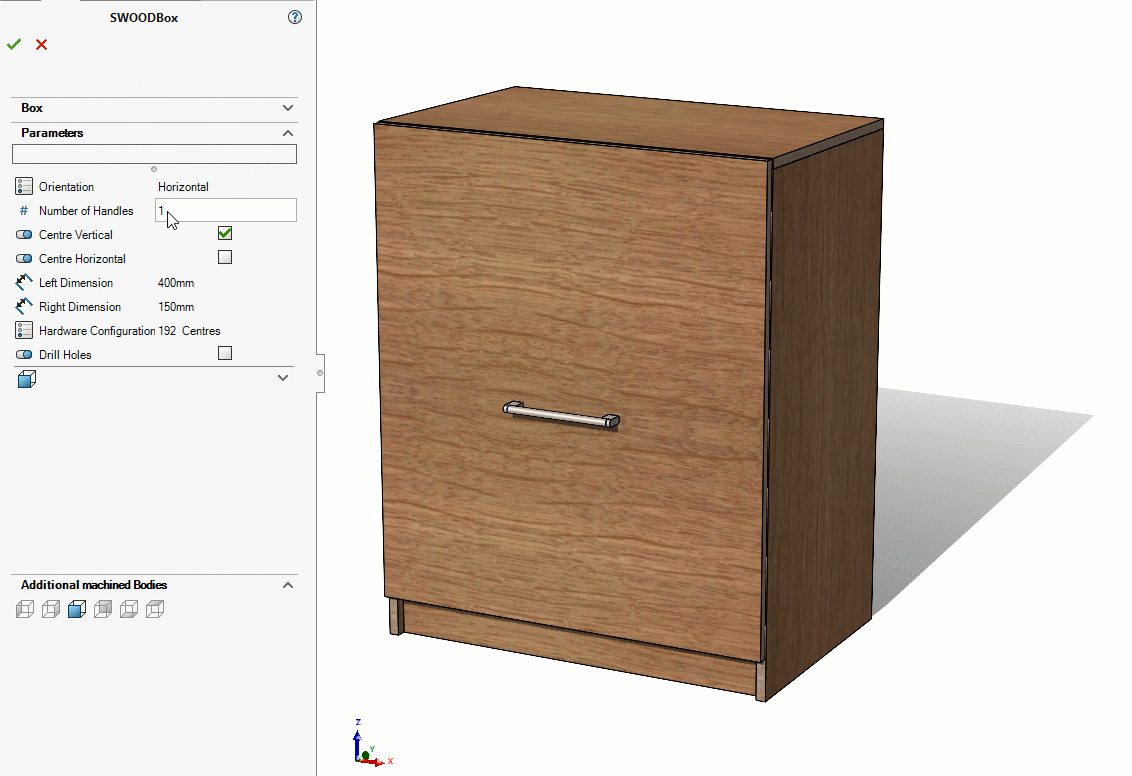This screenshot has height=776, width=1132.
Task: Open the SWOODBox help question mark
Action: click(294, 16)
